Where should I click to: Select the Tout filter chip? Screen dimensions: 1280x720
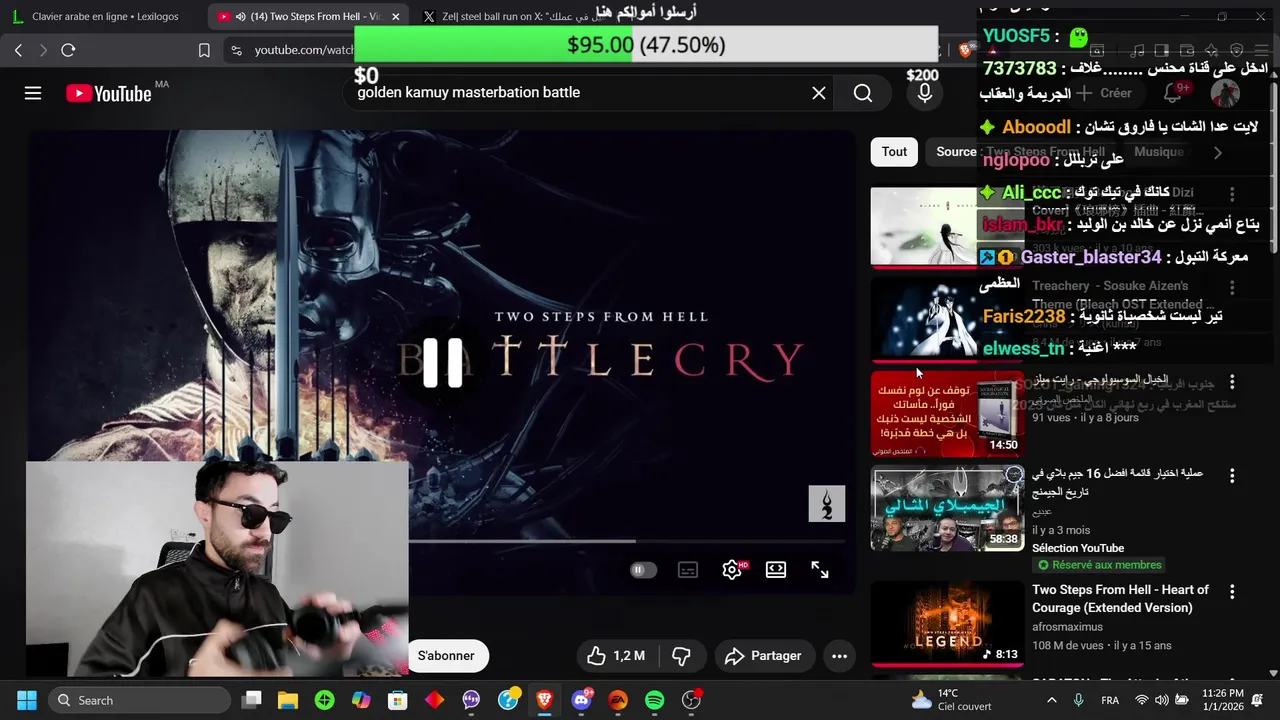point(894,152)
